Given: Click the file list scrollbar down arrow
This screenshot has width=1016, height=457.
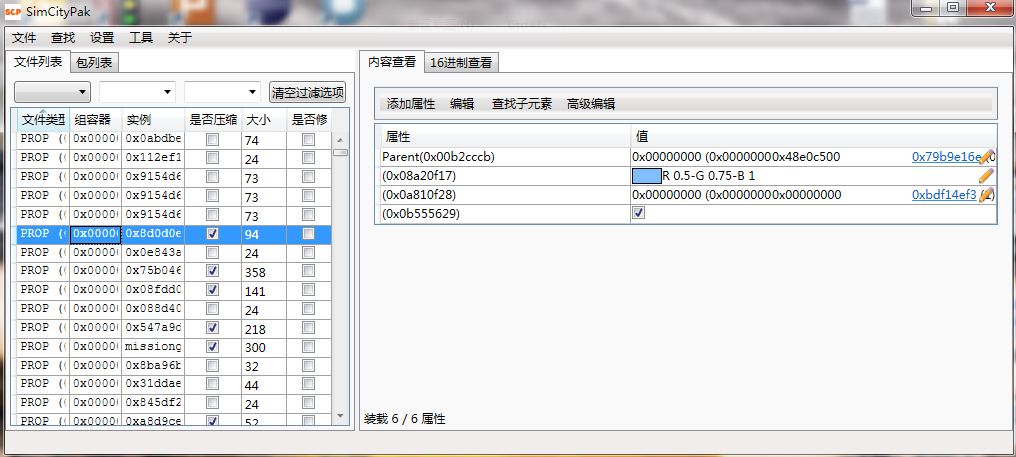Looking at the screenshot, I should click(x=340, y=416).
